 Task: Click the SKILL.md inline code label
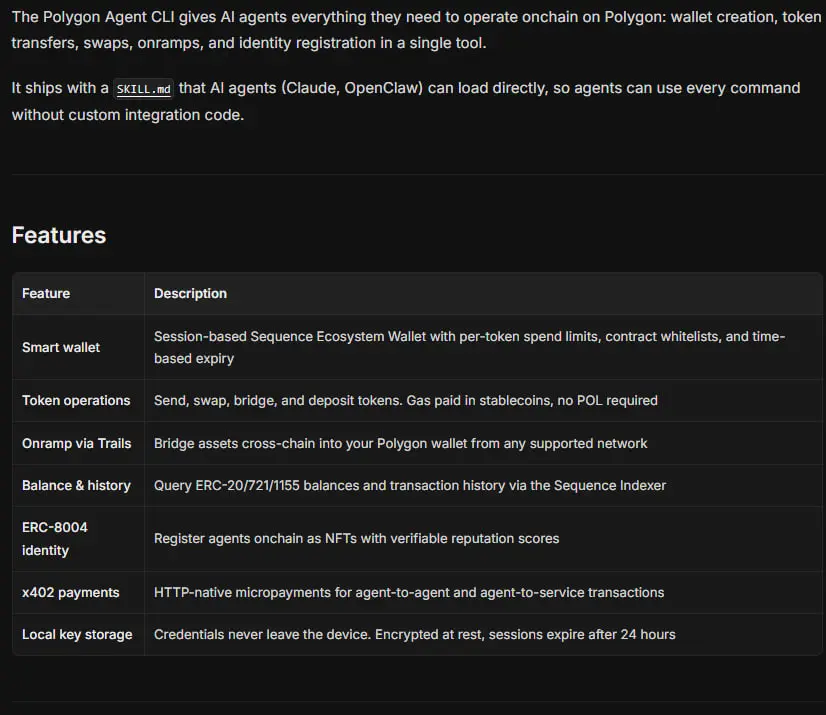(144, 89)
